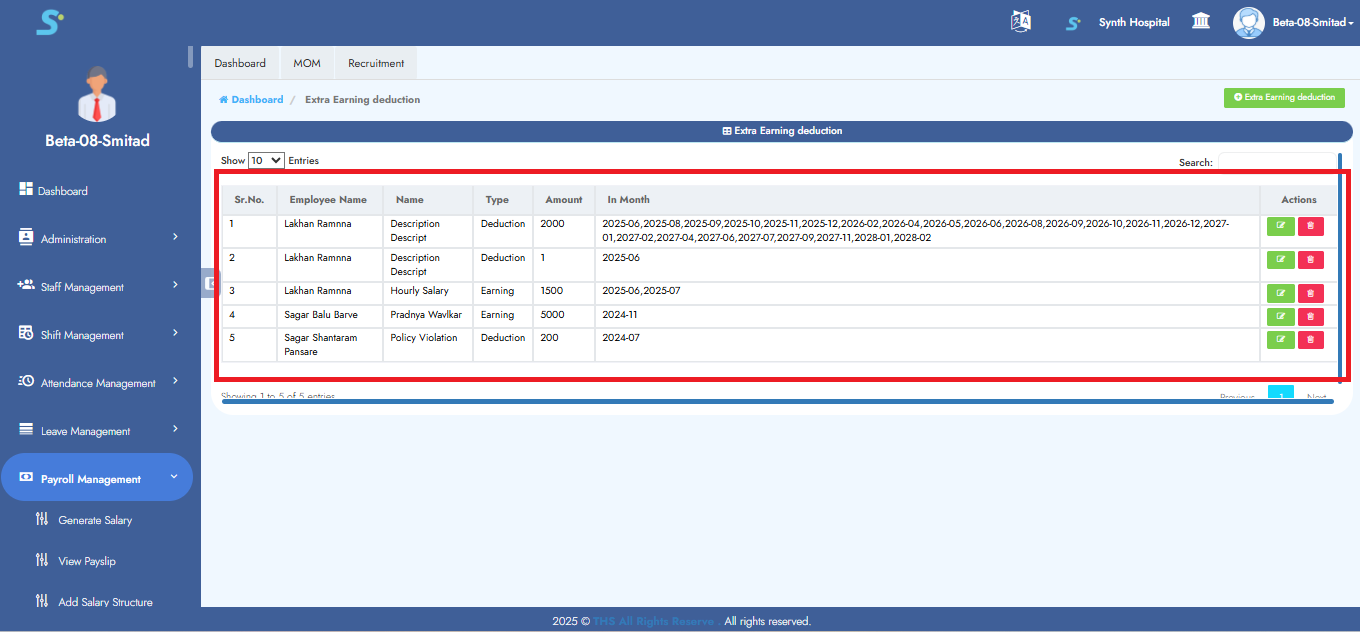Click the sidebar collapse handle icon
This screenshot has height=632, width=1360.
coord(208,283)
